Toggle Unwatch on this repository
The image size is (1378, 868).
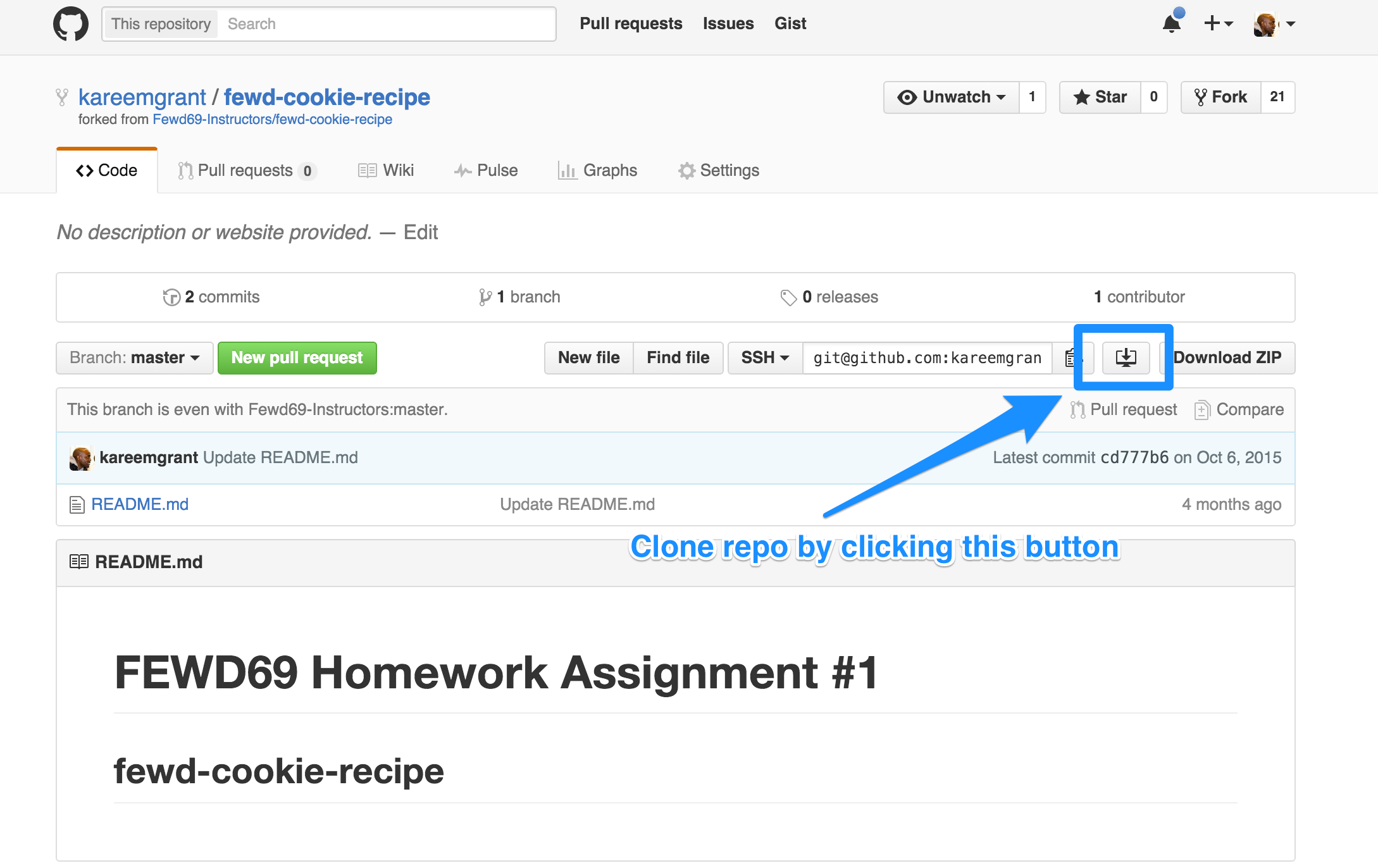[x=952, y=97]
